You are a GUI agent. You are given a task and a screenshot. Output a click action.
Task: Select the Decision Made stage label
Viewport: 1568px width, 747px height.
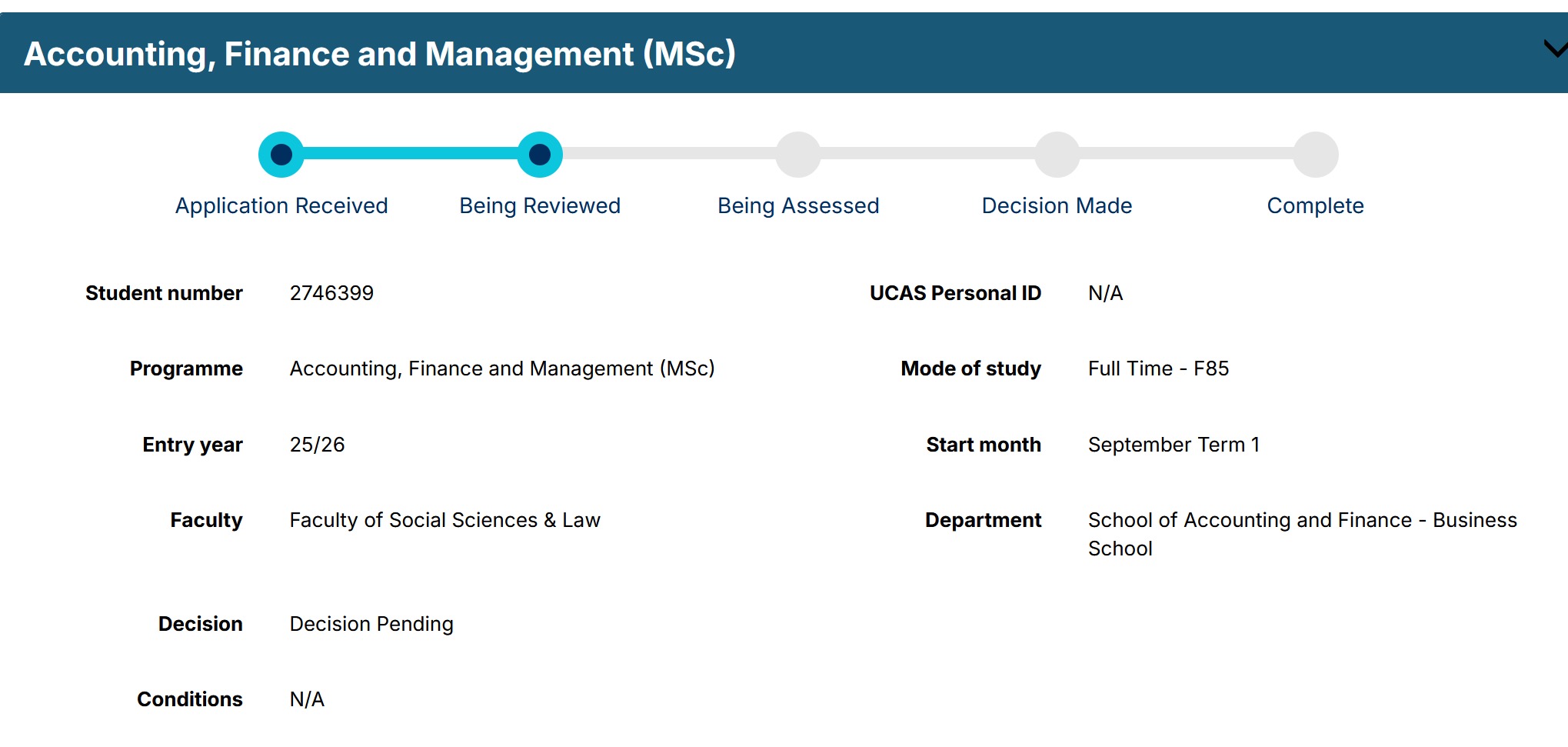point(1057,206)
